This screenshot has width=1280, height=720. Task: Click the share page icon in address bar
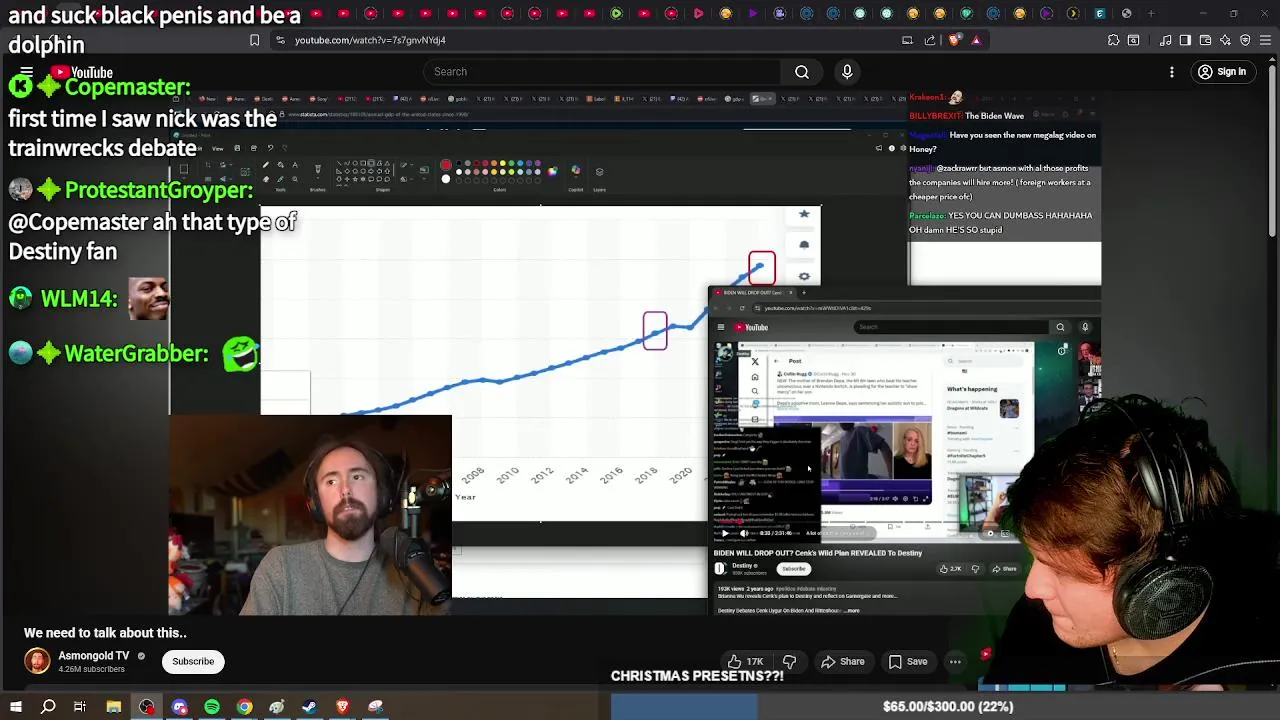(930, 40)
